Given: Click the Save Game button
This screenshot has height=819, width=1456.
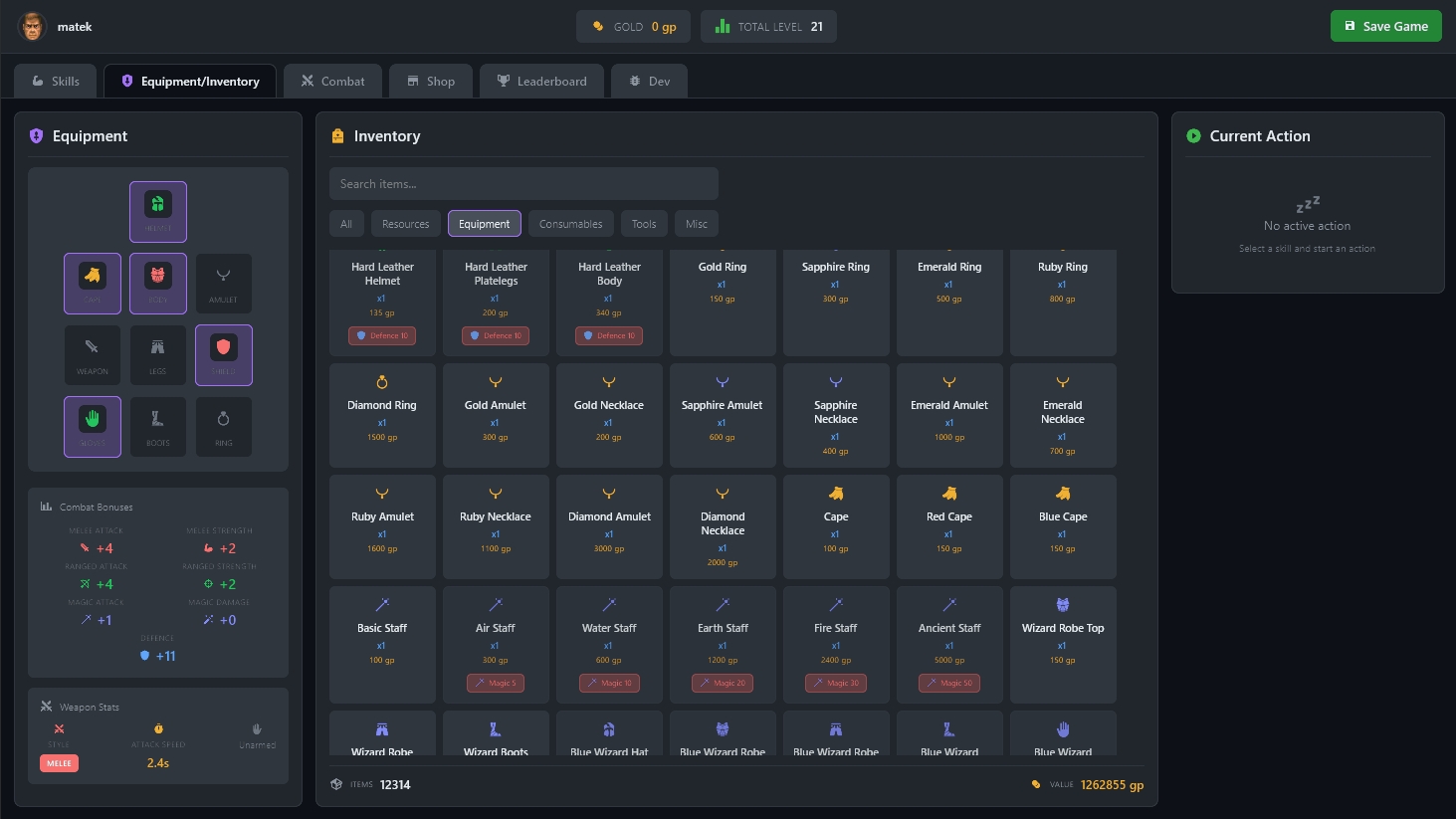Looking at the screenshot, I should point(1385,27).
